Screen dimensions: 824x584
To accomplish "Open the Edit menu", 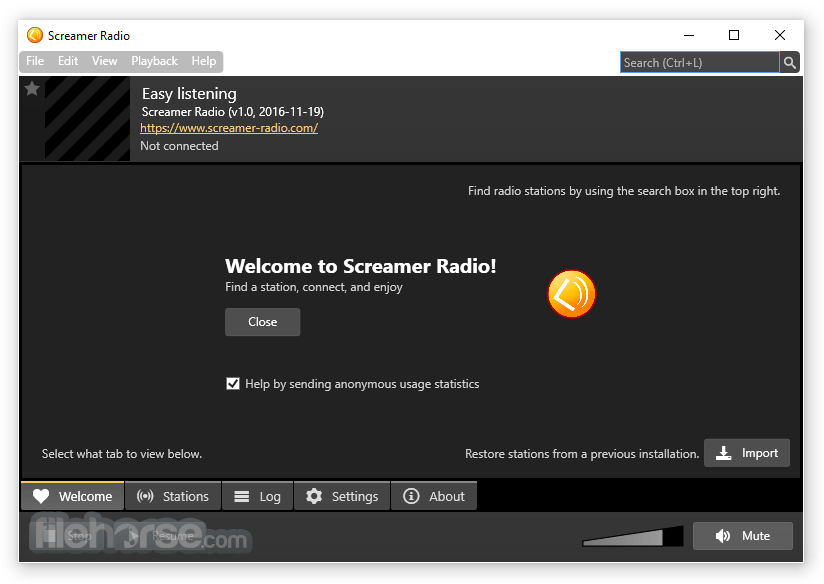I will coord(68,61).
